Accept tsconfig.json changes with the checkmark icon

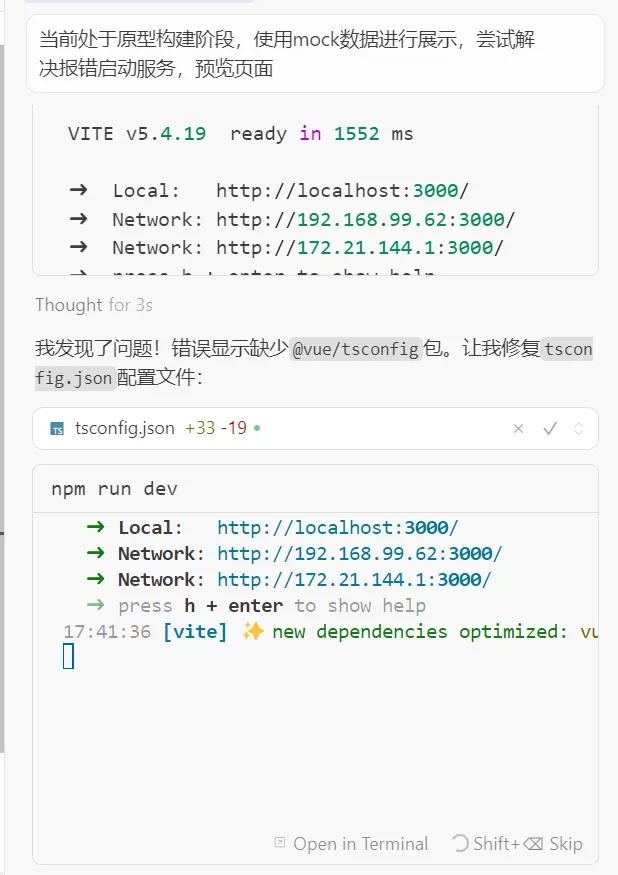549,429
